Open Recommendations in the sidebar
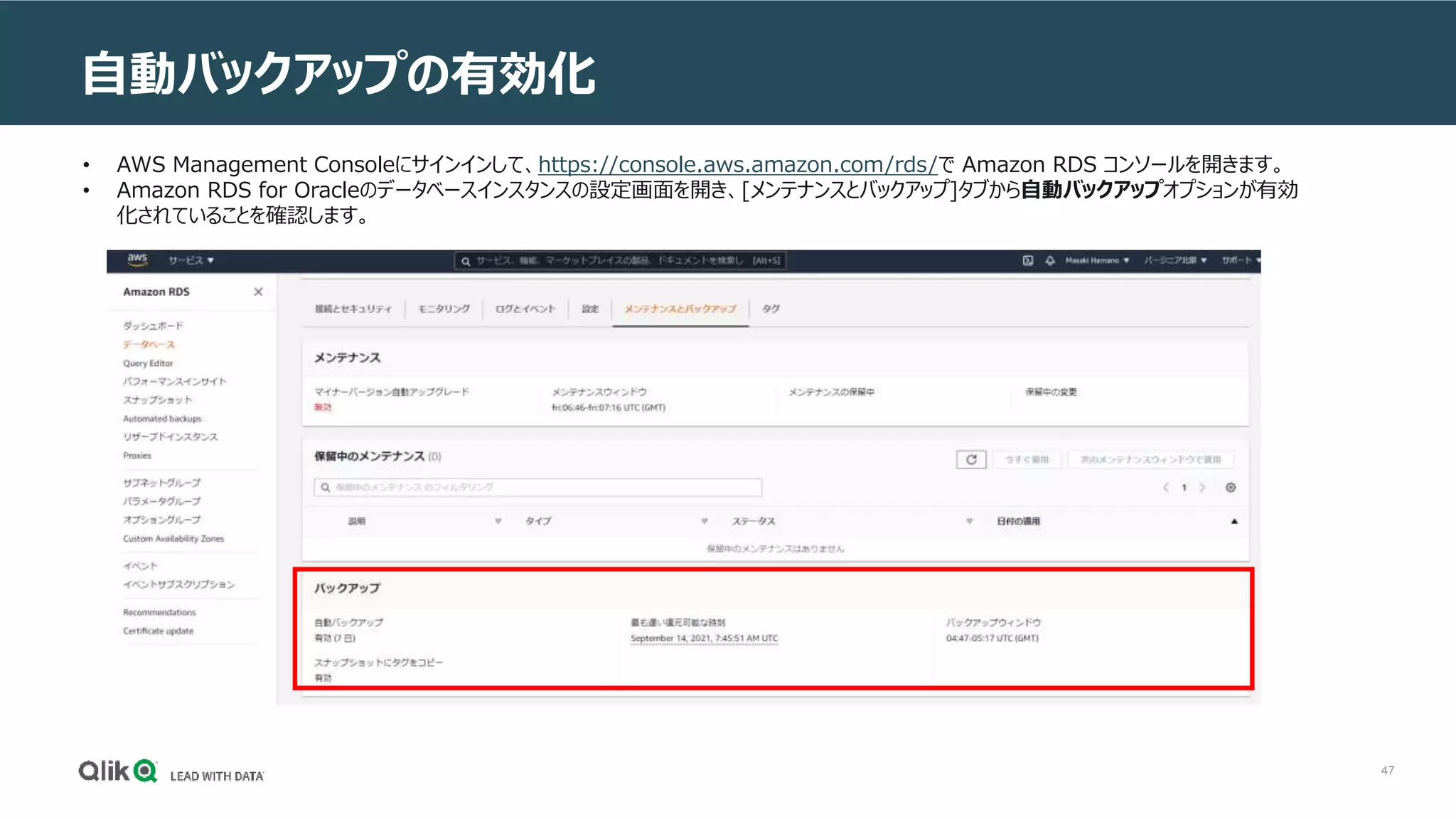 [x=159, y=612]
